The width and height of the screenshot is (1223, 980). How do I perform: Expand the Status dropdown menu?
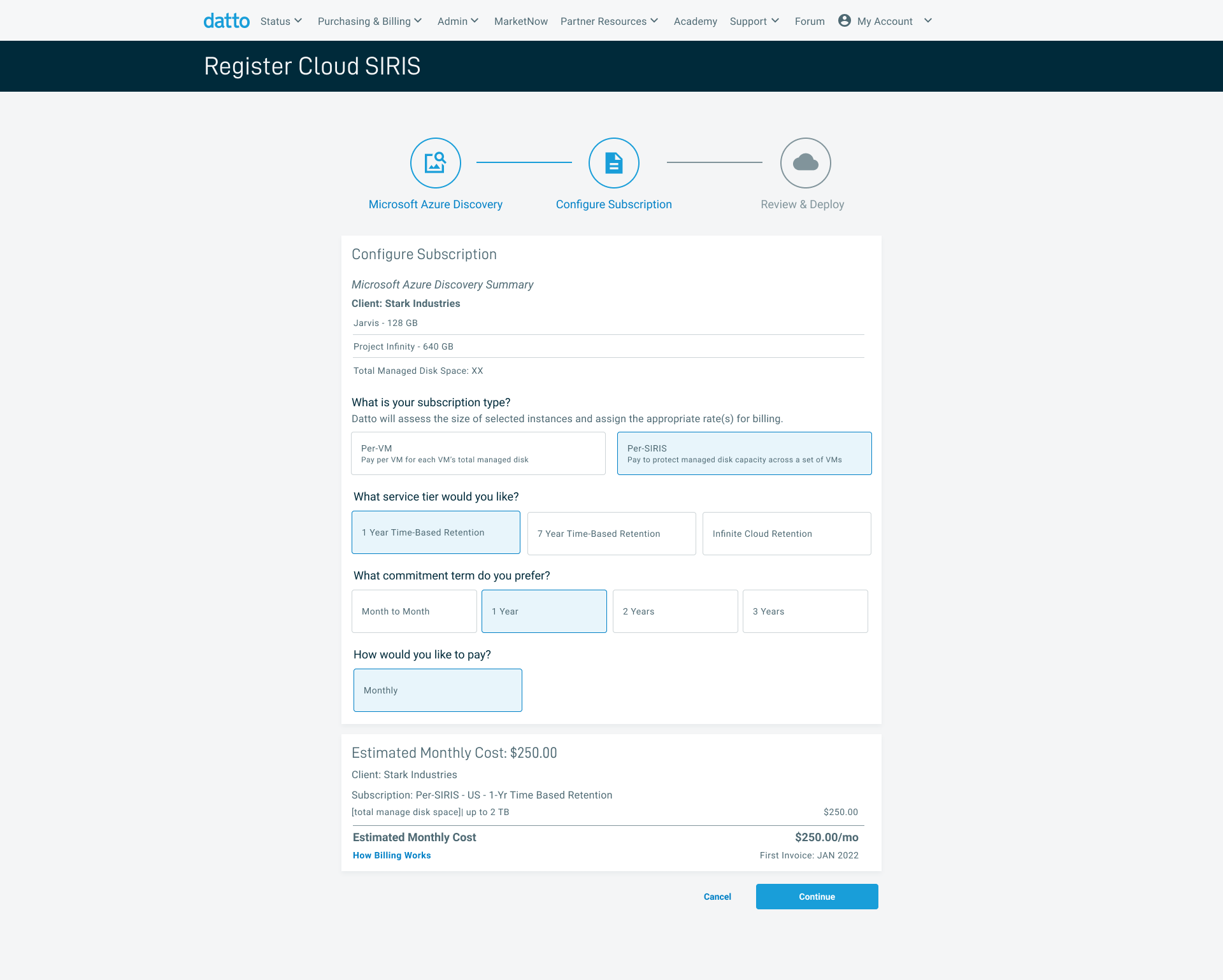pyautogui.click(x=281, y=21)
